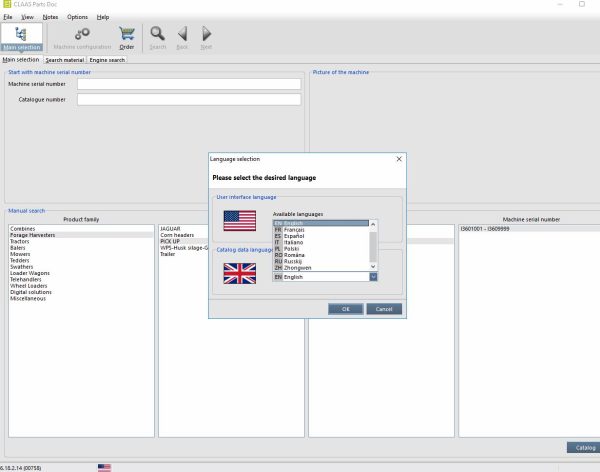Choose IT Italiano in the language list
The image size is (600, 472).
click(321, 242)
